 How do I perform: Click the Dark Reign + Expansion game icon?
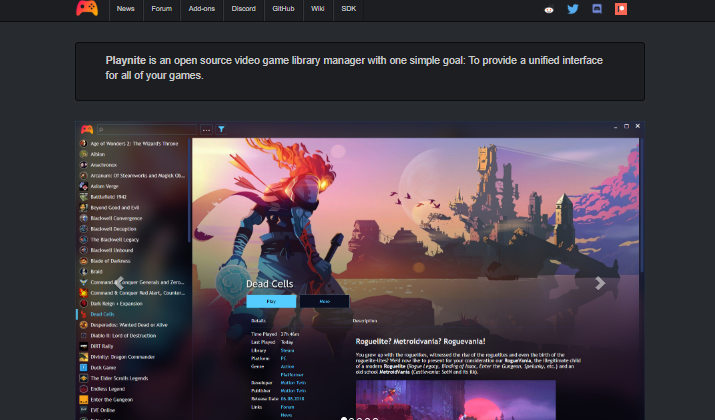[83, 304]
